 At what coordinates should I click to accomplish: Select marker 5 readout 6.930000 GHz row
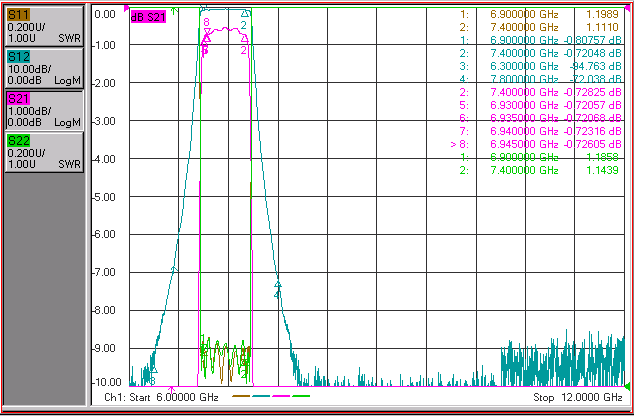coord(540,105)
